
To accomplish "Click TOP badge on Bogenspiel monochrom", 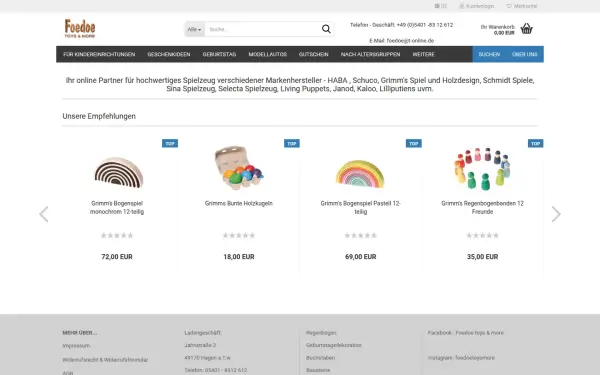I will click(x=170, y=143).
